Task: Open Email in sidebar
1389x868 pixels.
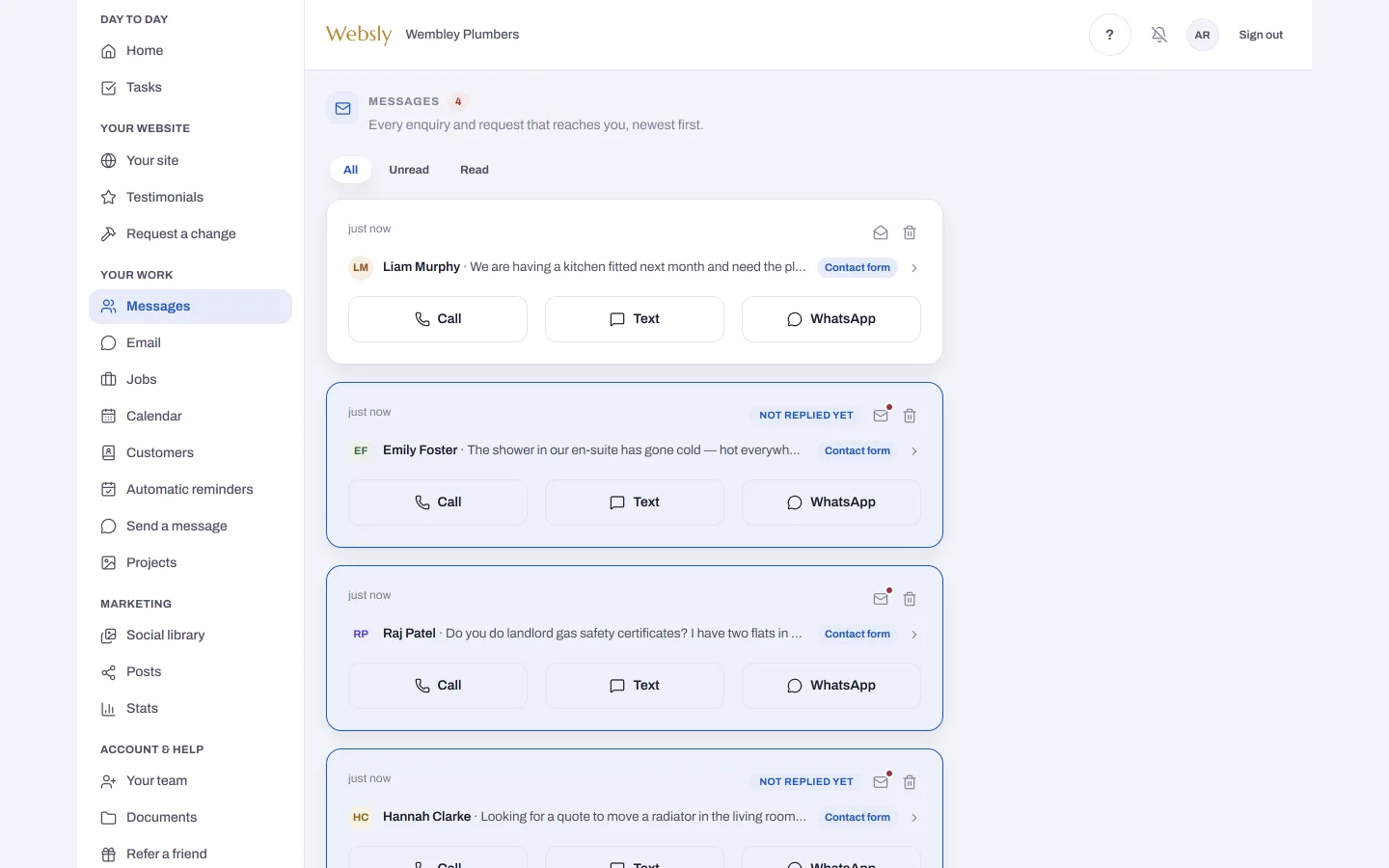Action: [190, 343]
